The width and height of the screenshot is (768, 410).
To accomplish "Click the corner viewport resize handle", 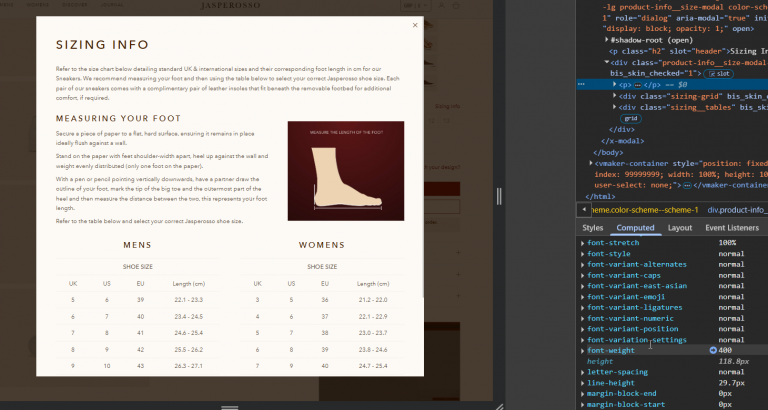I will (499, 406).
